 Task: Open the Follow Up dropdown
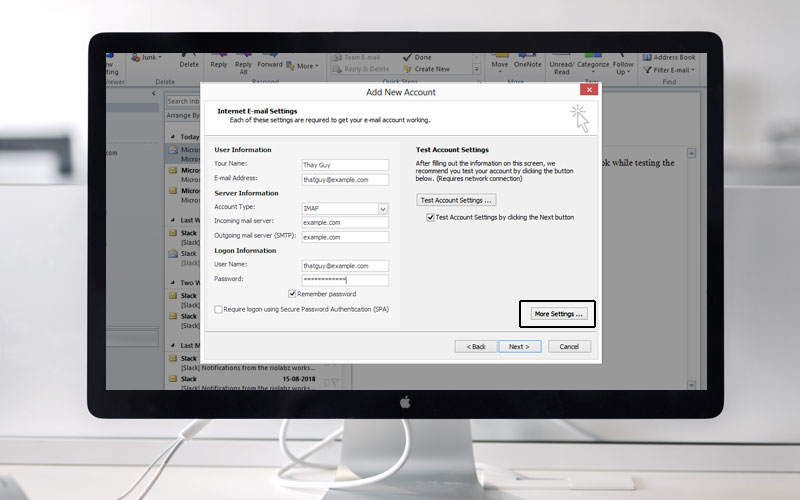622,65
